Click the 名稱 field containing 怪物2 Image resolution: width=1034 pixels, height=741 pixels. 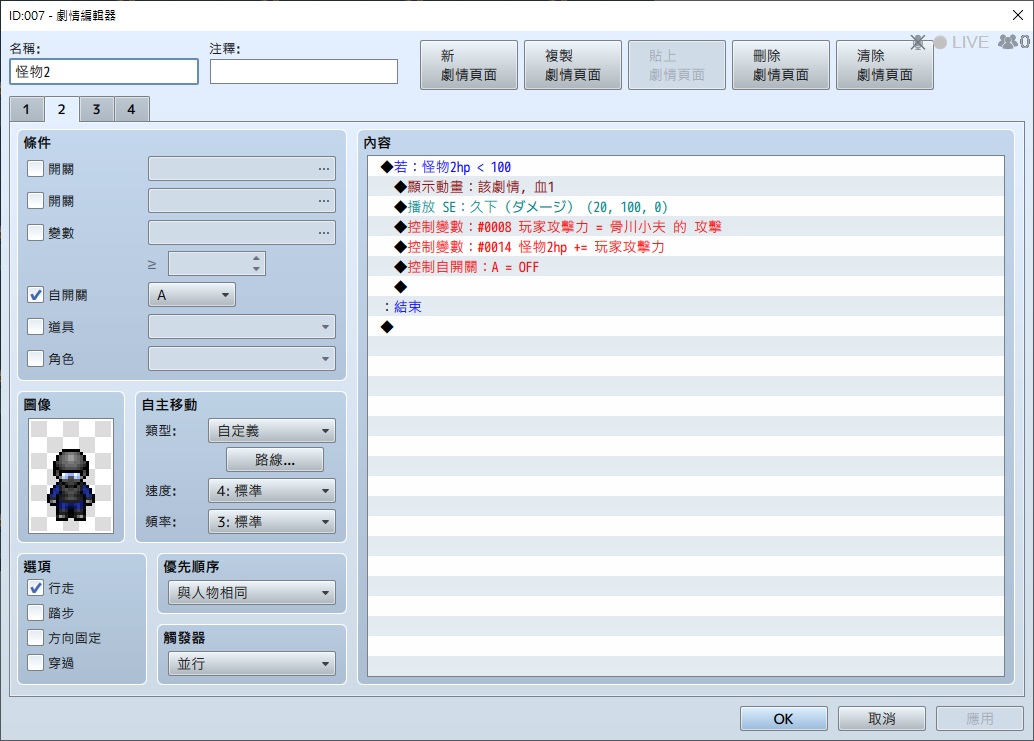tap(104, 71)
